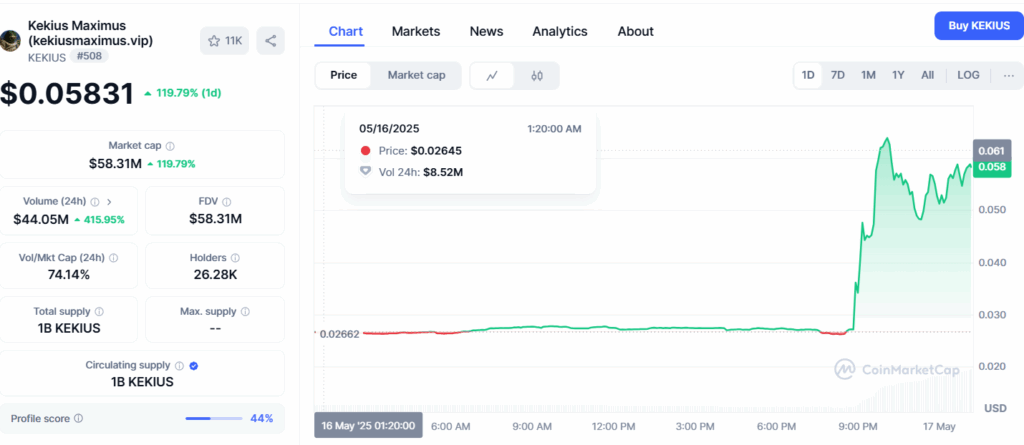
Task: Switch to line chart view icon
Action: 492,75
